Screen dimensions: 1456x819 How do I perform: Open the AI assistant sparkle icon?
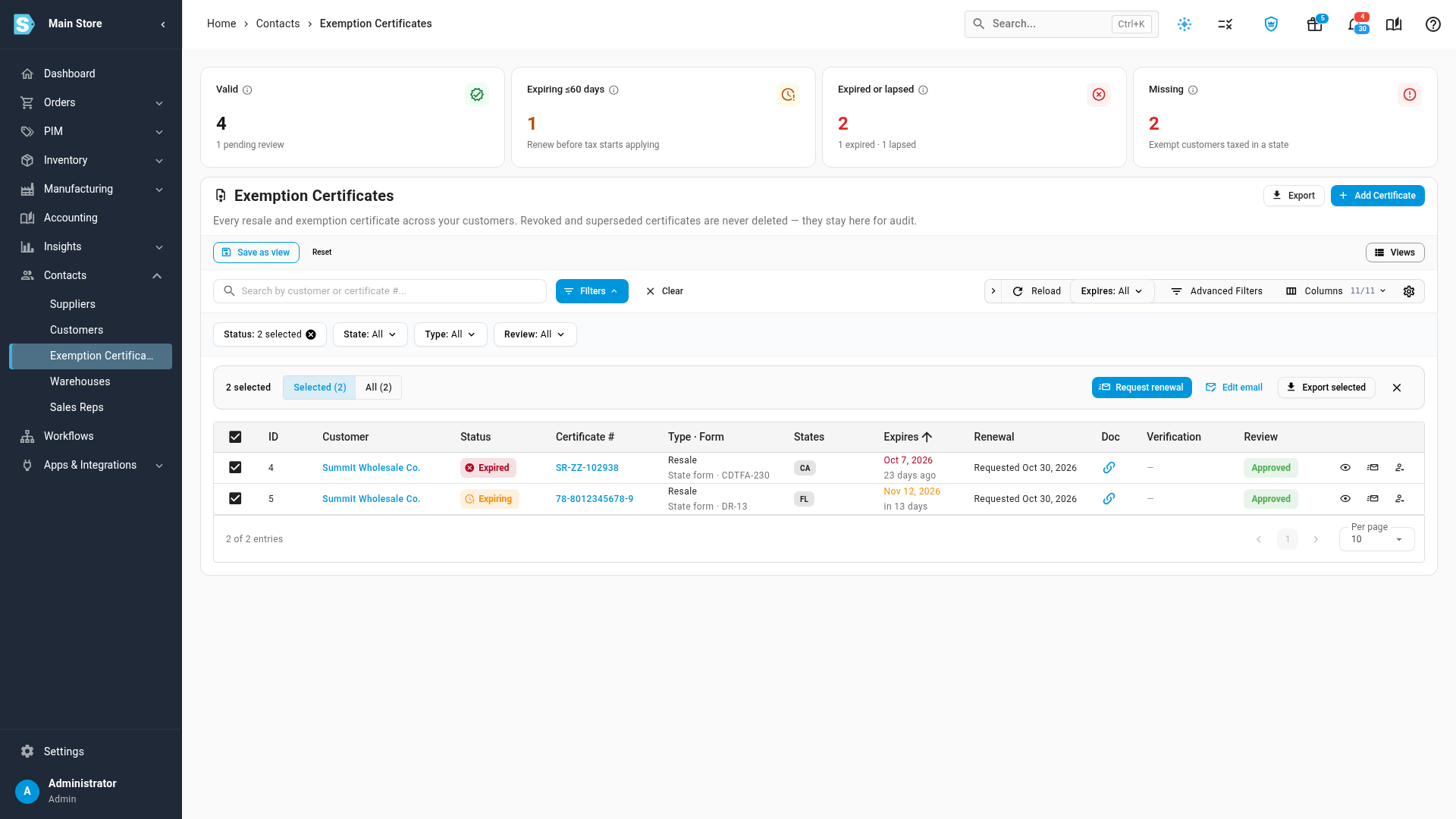[1185, 24]
